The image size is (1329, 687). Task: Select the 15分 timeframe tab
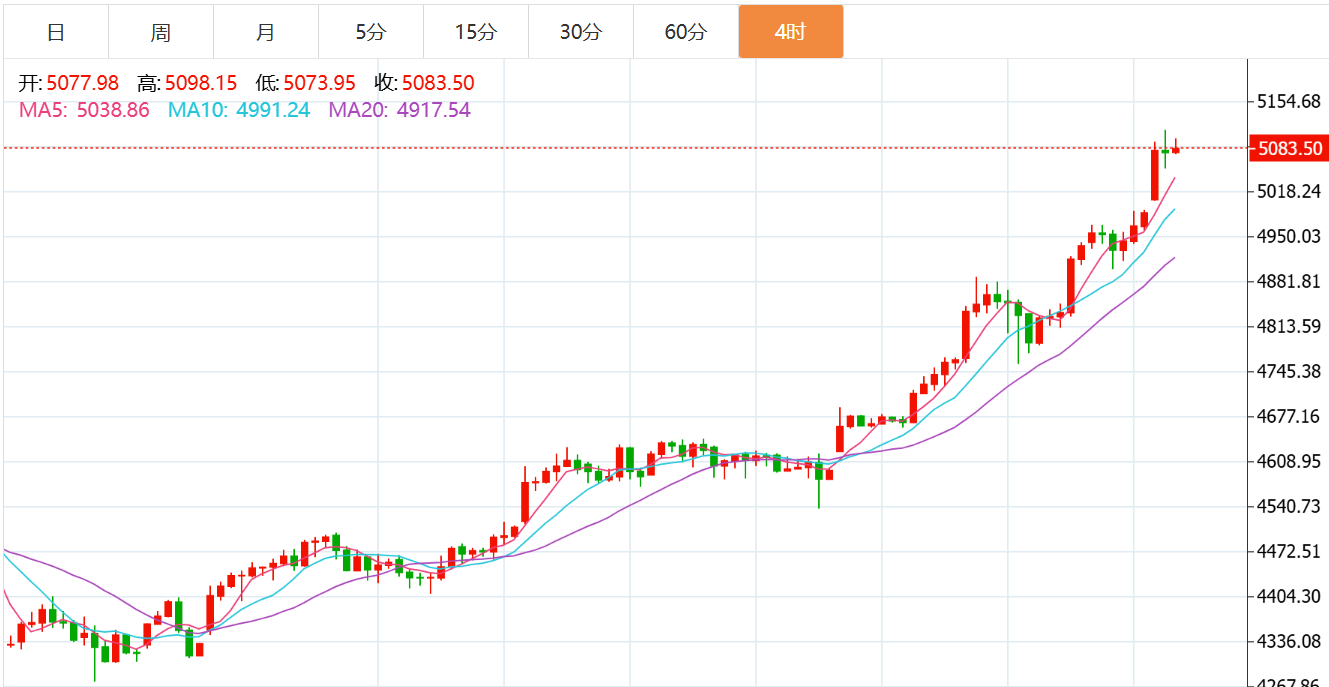pos(476,32)
